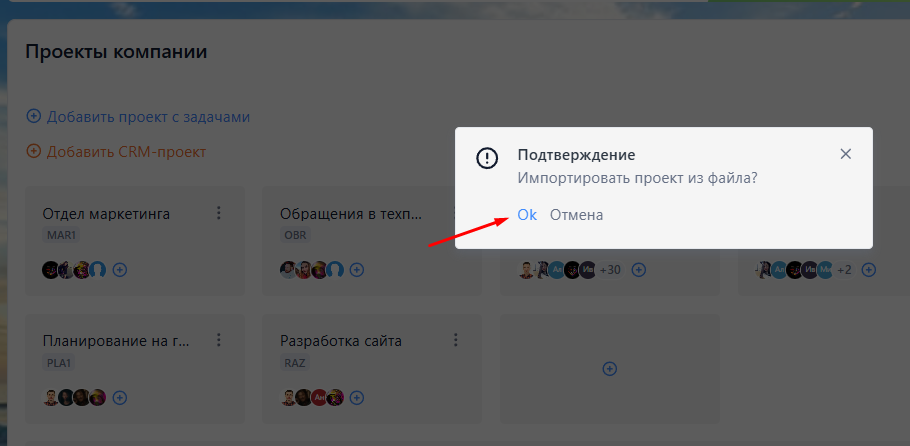Open three-dot menu for Разработка сайта
Image resolution: width=910 pixels, height=446 pixels.
point(456,341)
